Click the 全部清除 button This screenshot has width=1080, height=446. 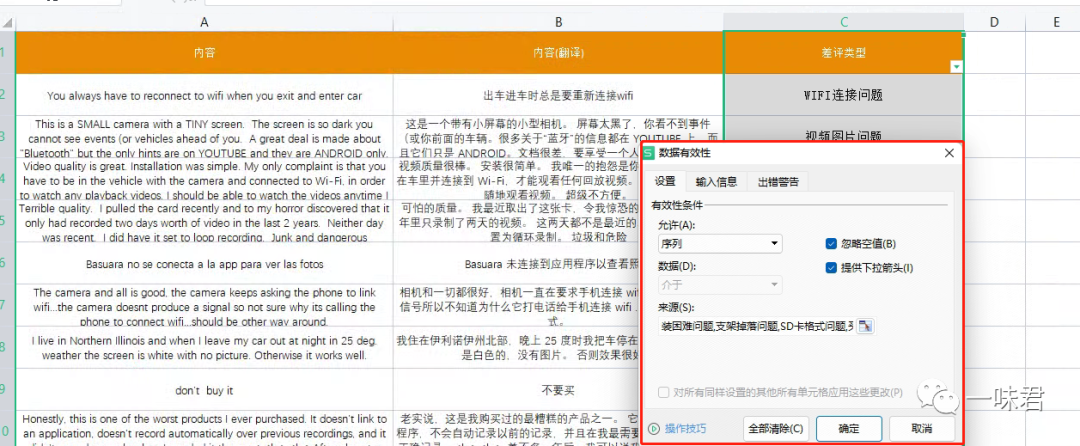coord(776,428)
